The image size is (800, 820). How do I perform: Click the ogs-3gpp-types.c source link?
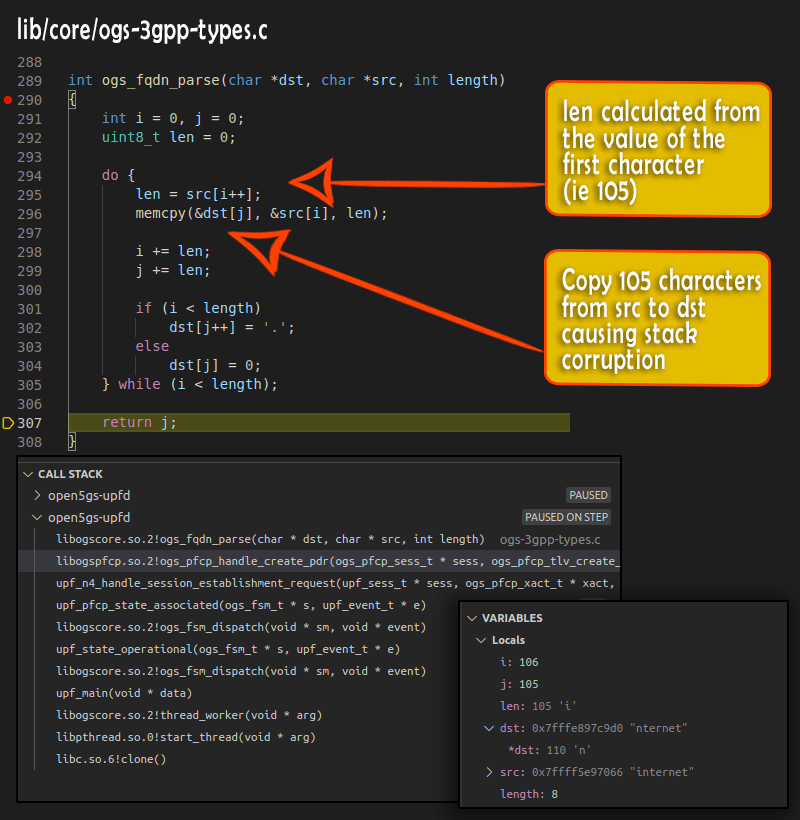tap(549, 539)
